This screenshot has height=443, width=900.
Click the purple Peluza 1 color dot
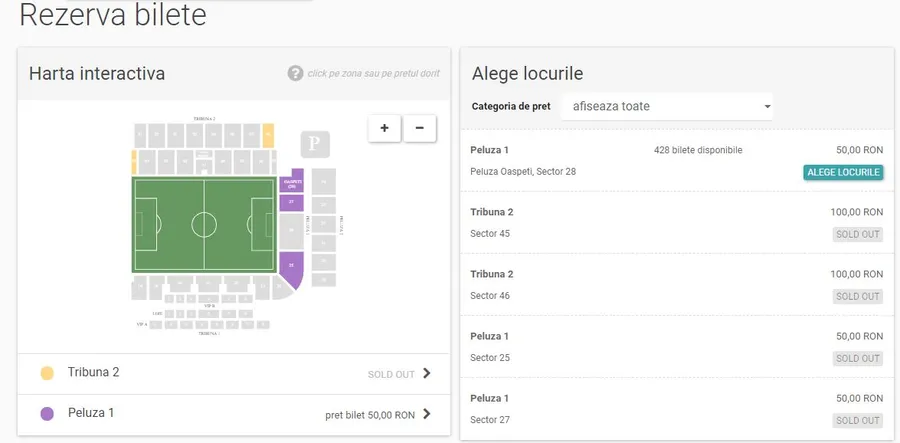(47, 414)
